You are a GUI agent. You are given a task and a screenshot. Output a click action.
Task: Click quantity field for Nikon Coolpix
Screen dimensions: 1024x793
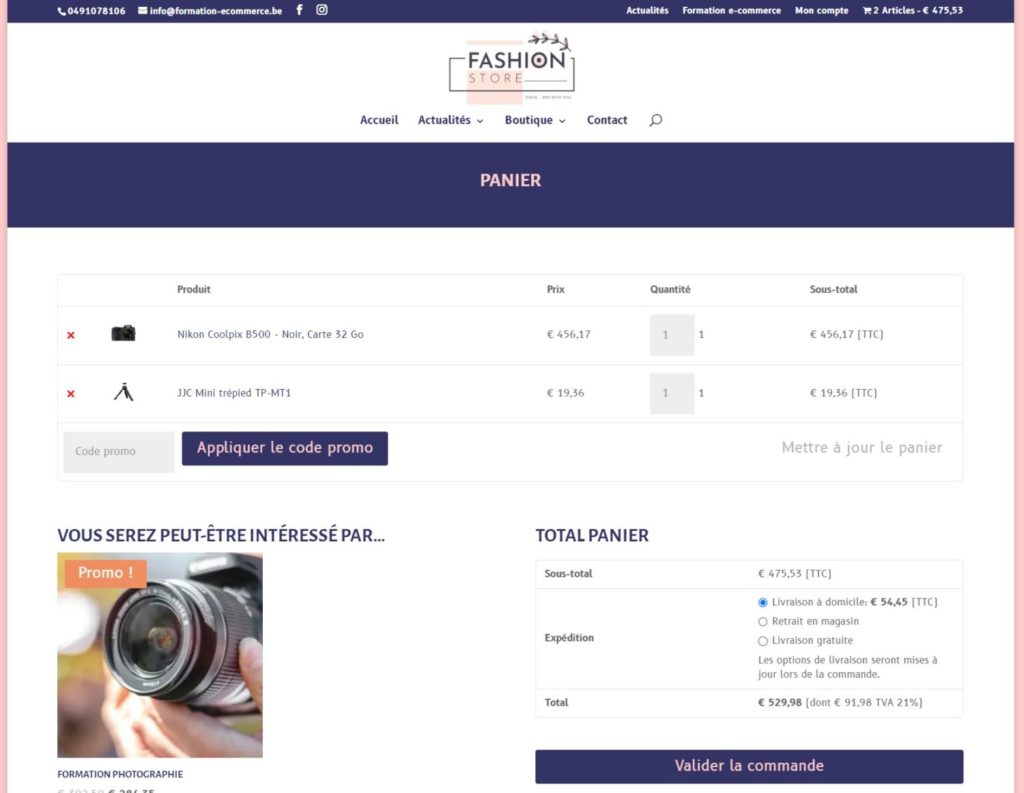click(672, 335)
